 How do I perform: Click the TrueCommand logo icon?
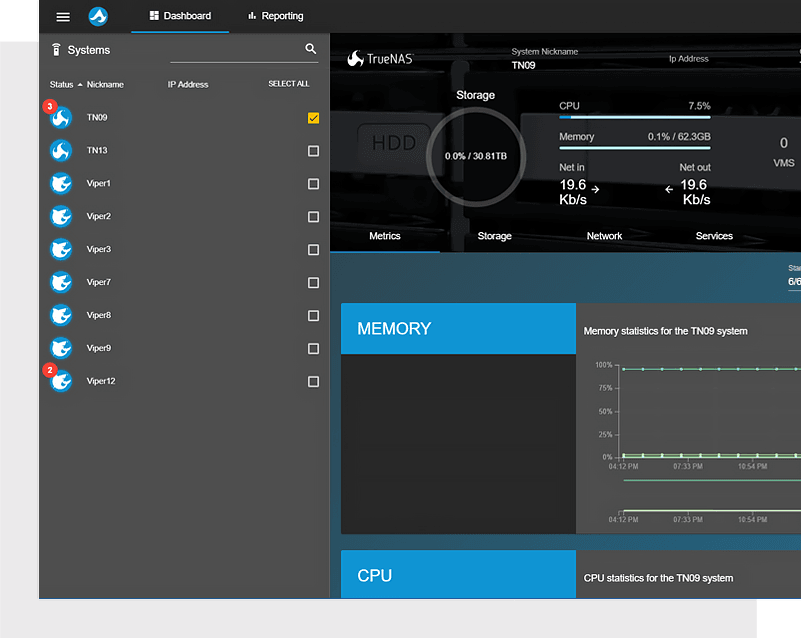point(98,16)
